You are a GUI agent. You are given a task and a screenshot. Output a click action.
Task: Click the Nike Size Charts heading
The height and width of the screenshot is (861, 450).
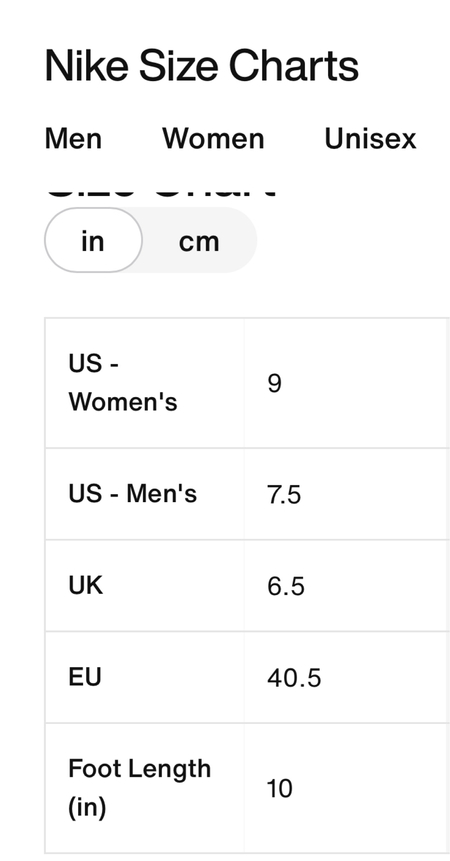pyautogui.click(x=201, y=66)
